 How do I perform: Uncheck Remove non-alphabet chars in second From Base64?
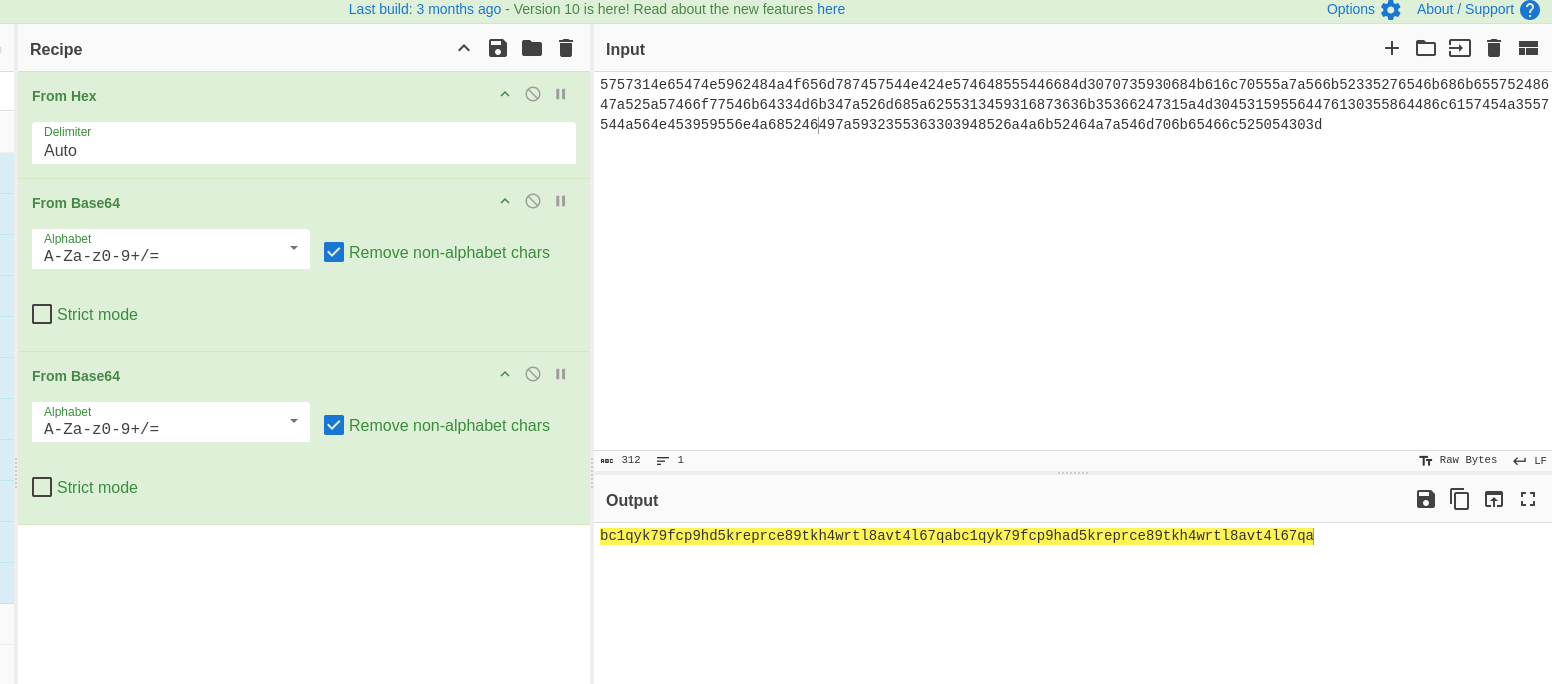[334, 425]
